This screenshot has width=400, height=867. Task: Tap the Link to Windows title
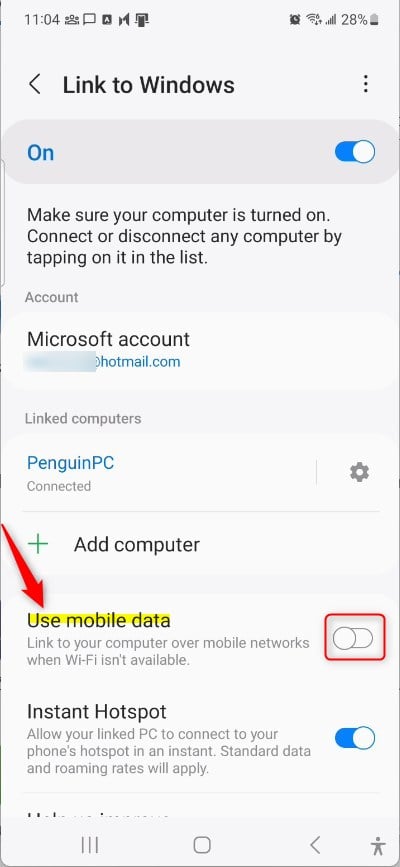pos(148,85)
